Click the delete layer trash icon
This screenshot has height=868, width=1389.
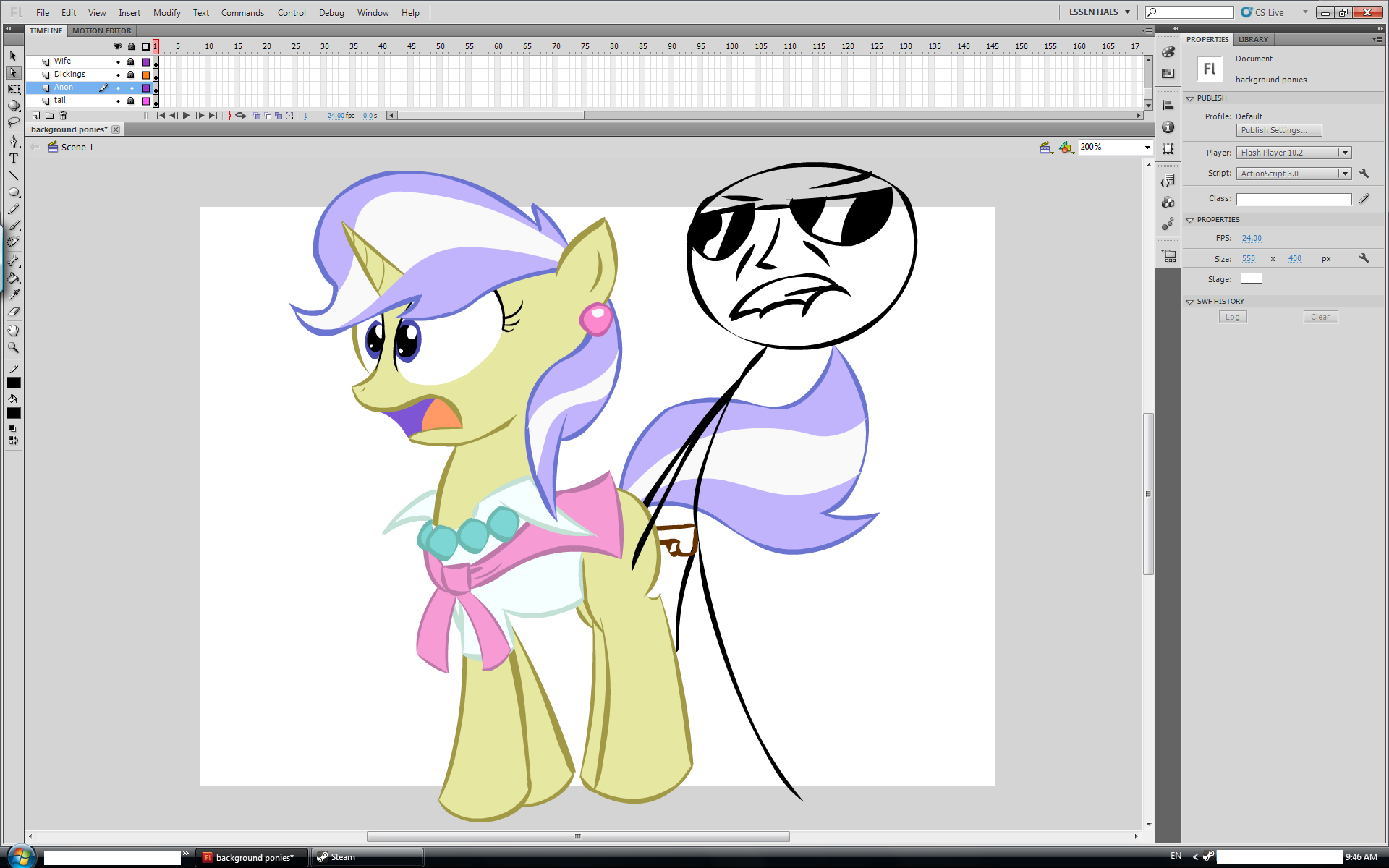pyautogui.click(x=63, y=116)
